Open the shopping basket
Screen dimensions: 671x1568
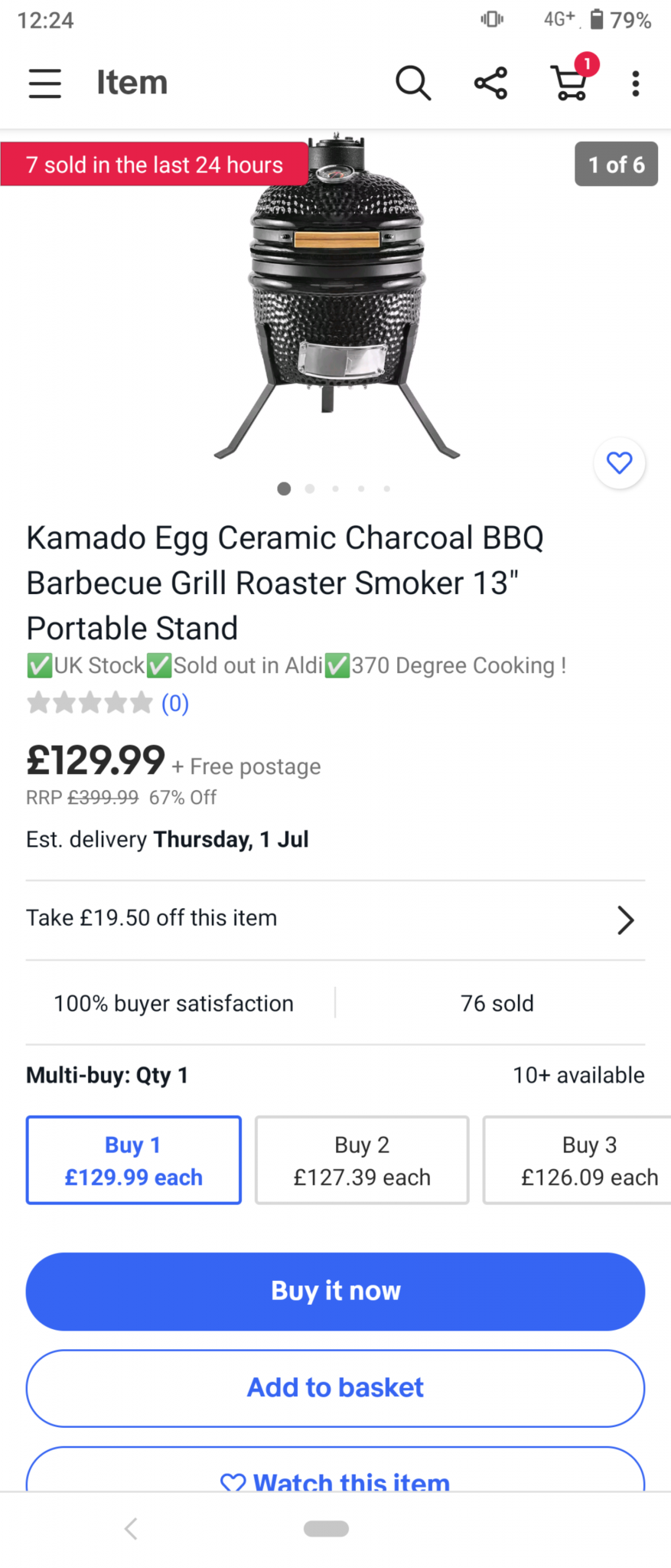click(571, 81)
